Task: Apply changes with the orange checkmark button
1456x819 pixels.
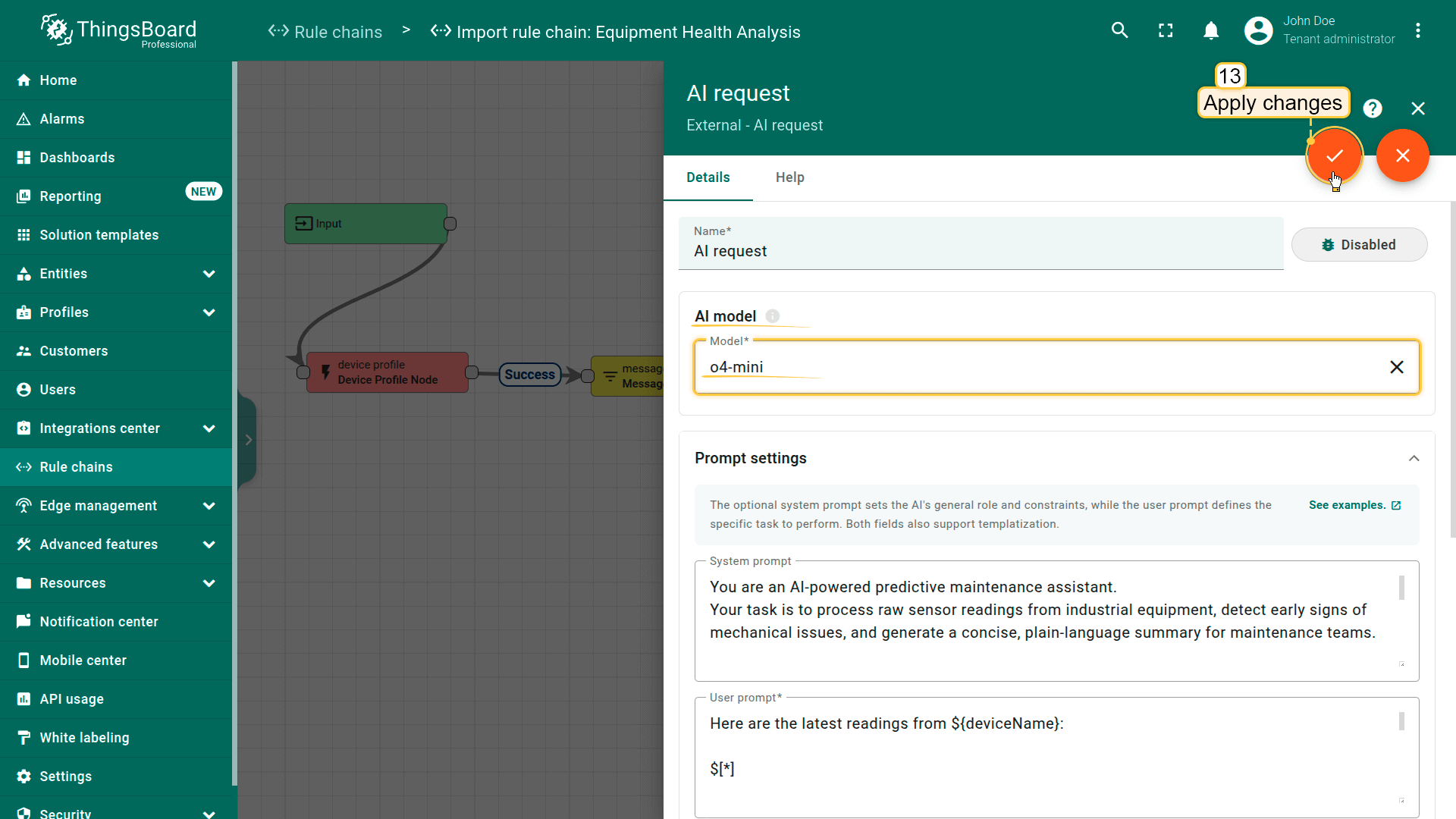Action: (x=1335, y=155)
